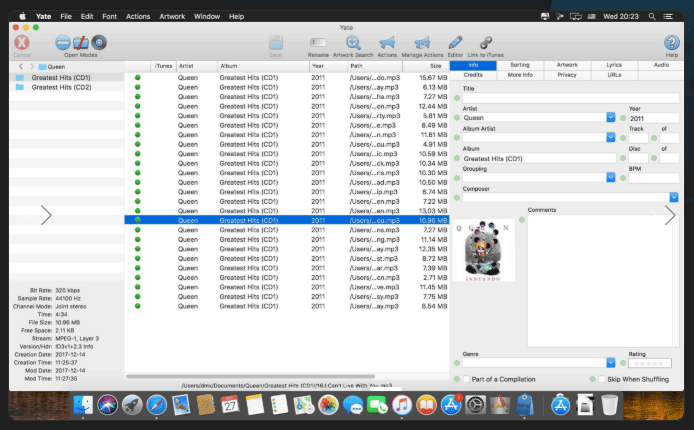The width and height of the screenshot is (694, 430).
Task: Switch to the Lyrics tab
Action: tap(614, 65)
